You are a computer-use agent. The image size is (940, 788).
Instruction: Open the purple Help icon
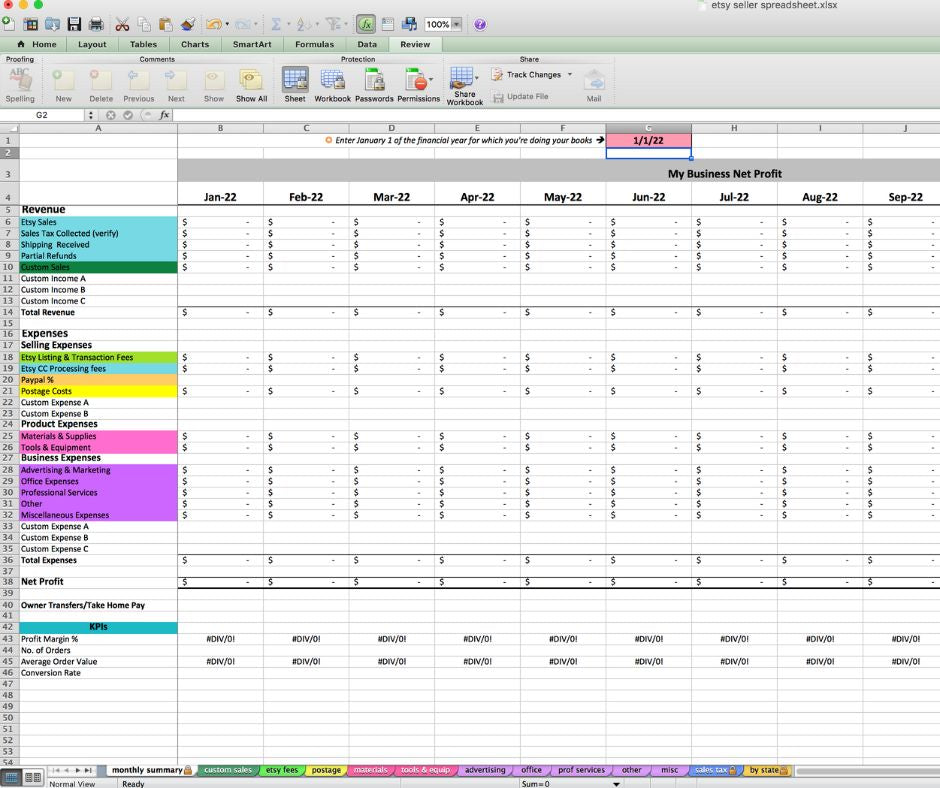(x=479, y=24)
